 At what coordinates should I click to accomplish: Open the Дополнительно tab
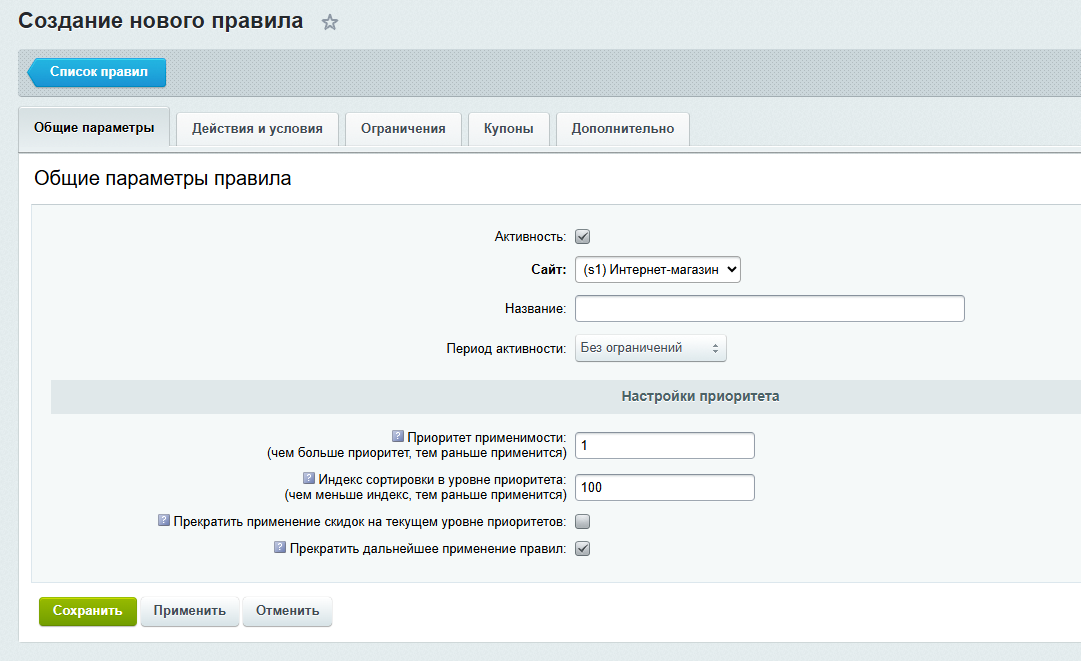(622, 128)
